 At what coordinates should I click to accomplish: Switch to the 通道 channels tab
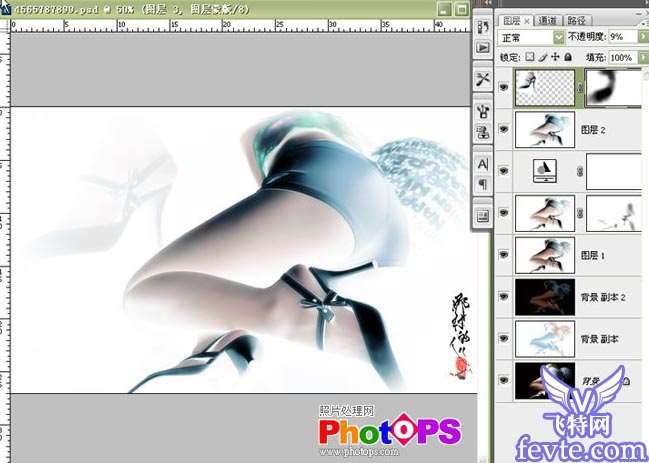pyautogui.click(x=548, y=20)
